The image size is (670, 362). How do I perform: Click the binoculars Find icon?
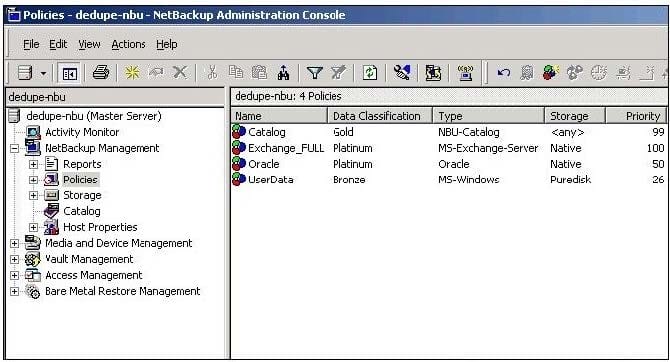283,73
